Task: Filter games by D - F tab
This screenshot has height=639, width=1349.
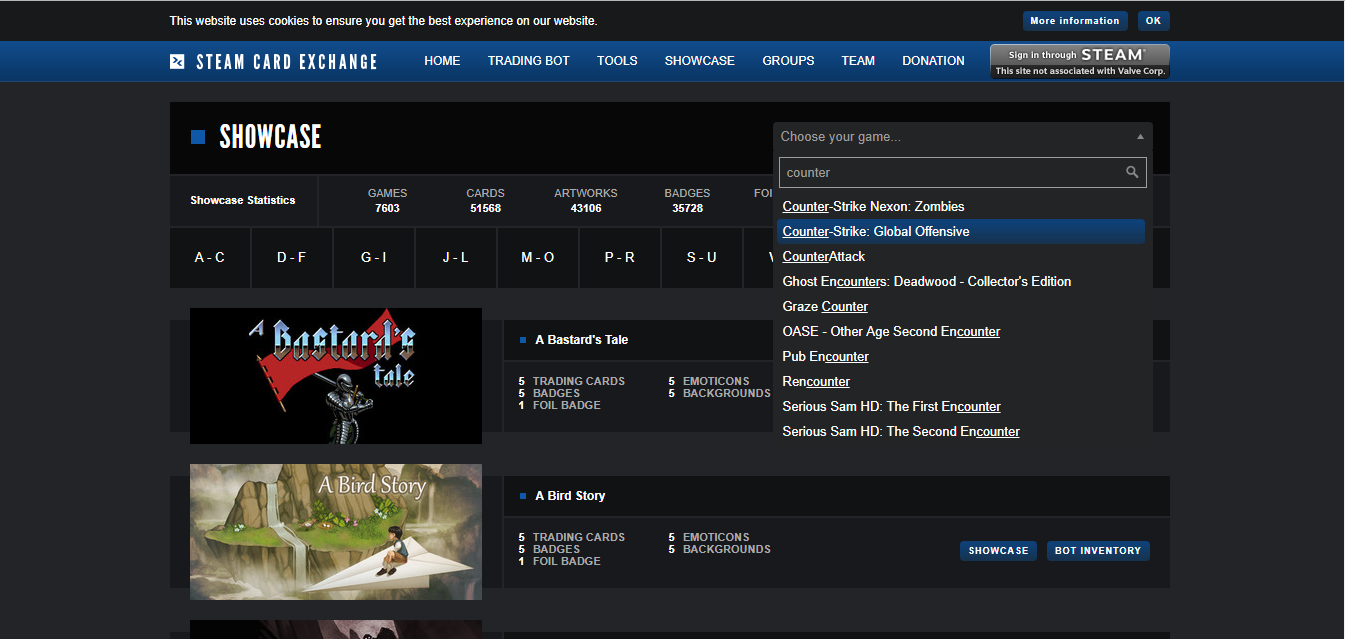Action: (292, 258)
